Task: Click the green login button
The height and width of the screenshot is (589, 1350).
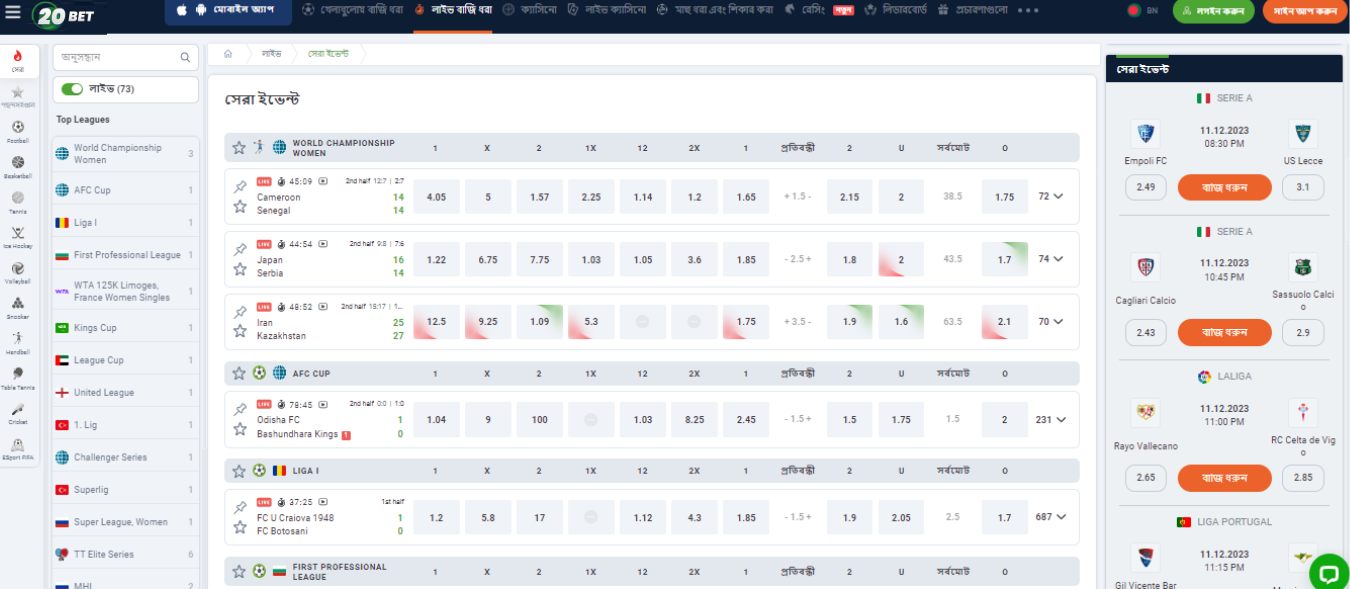Action: [x=1213, y=11]
